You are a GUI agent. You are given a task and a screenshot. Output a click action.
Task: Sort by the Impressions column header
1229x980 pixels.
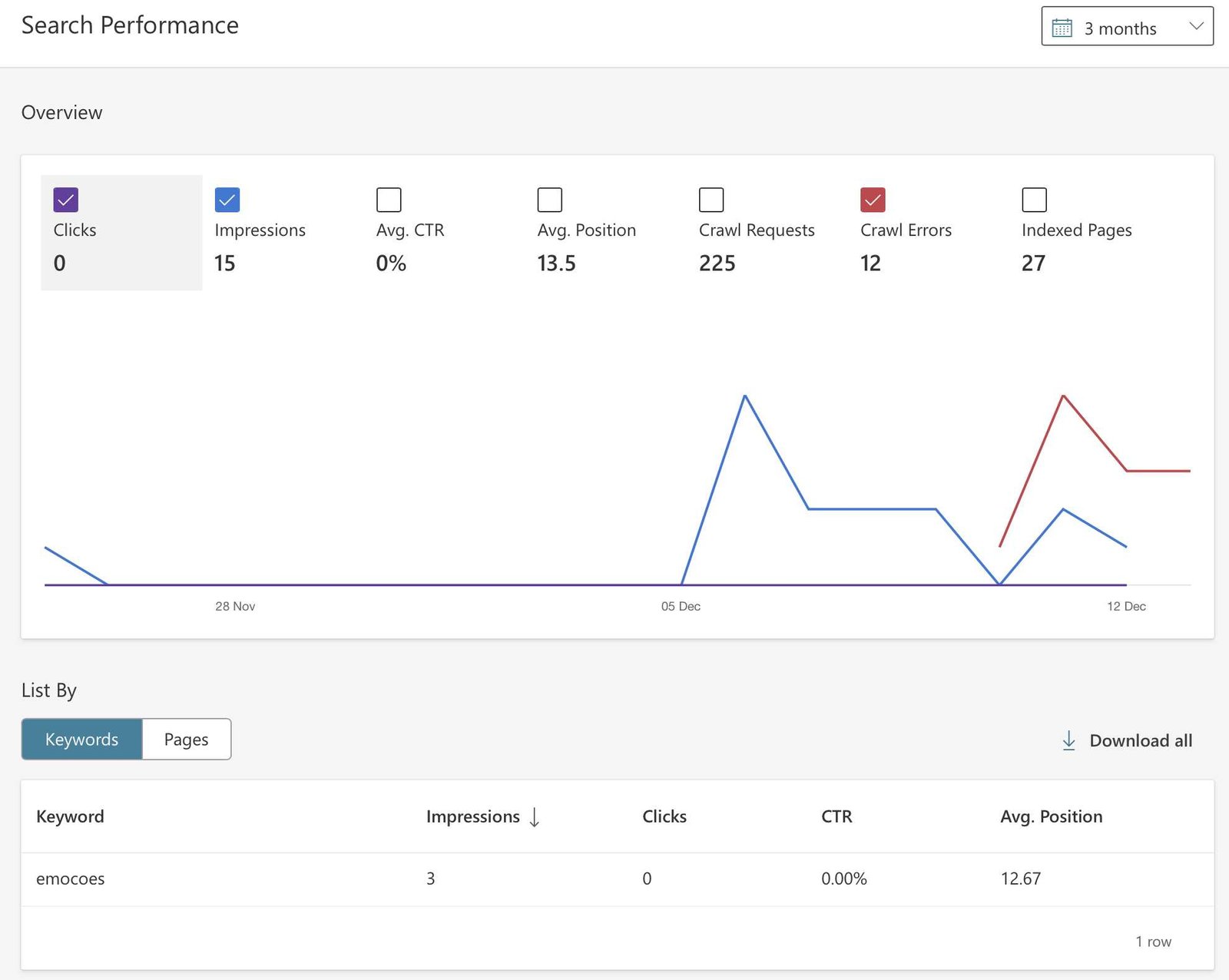[472, 816]
